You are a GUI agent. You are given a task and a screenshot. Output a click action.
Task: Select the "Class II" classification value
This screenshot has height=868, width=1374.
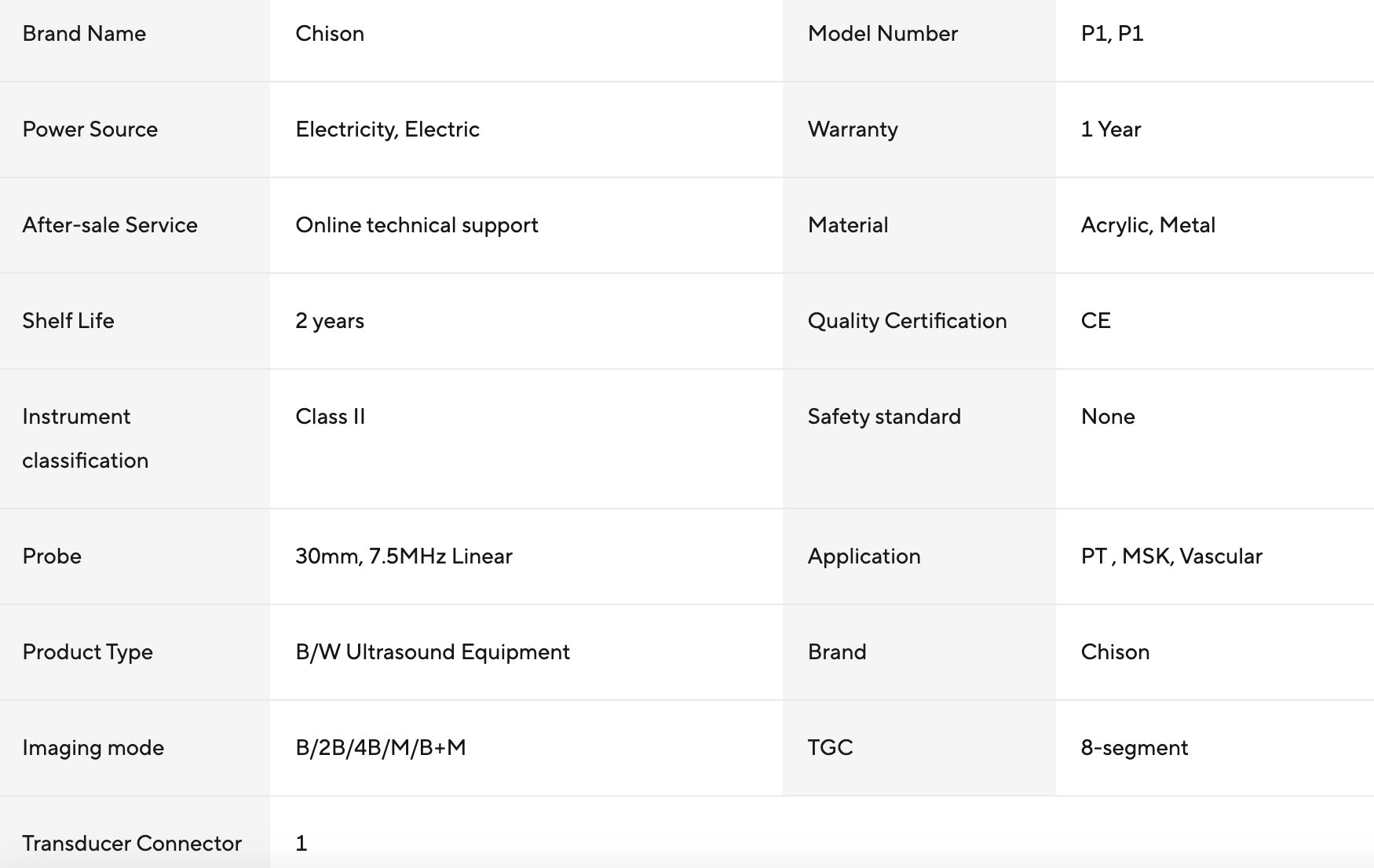(330, 417)
